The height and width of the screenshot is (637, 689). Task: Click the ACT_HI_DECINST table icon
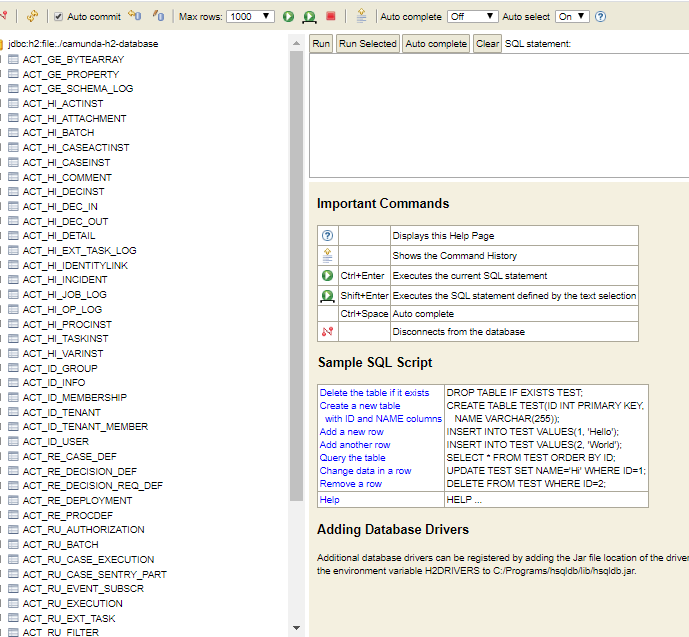click(x=14, y=192)
